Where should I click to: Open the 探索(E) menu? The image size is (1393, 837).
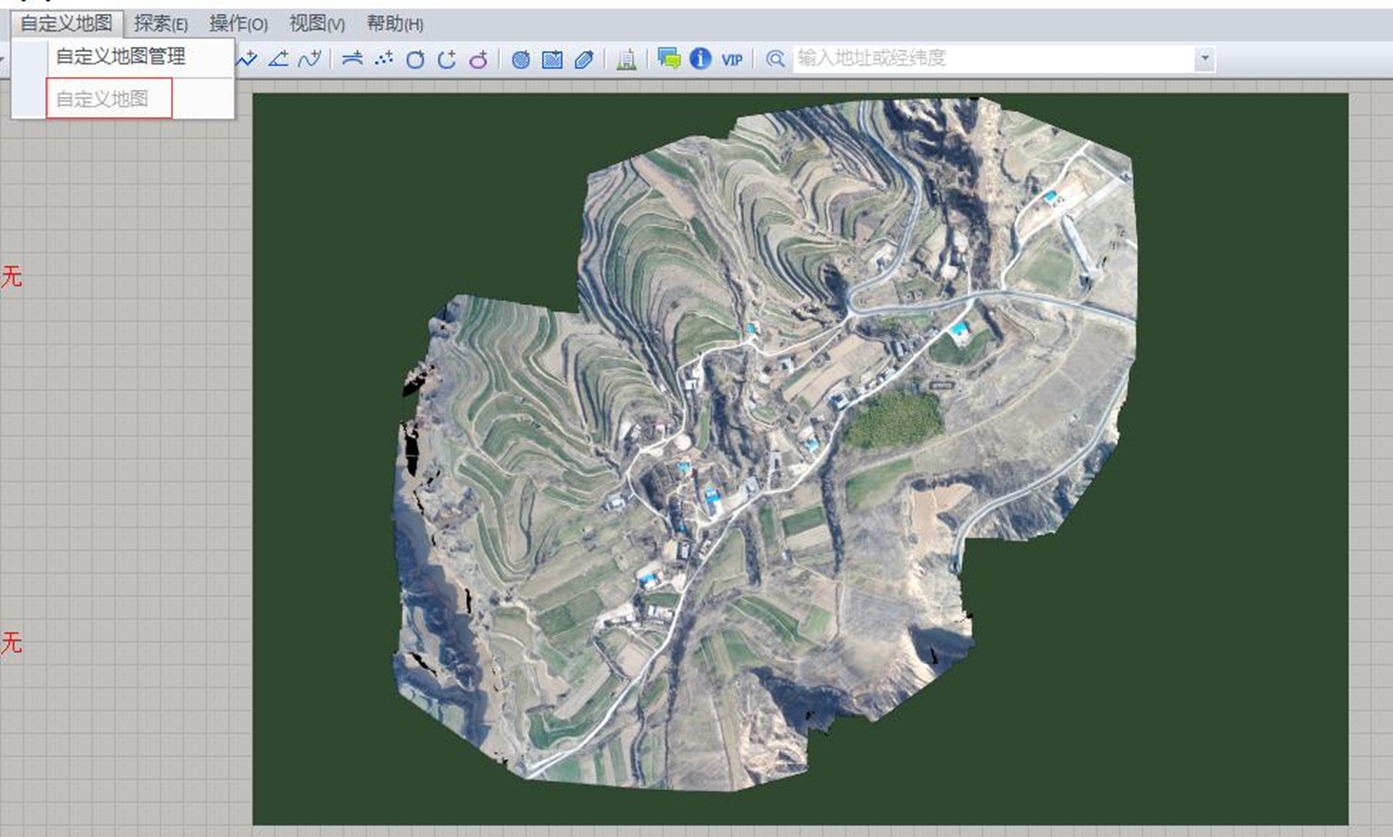click(161, 24)
